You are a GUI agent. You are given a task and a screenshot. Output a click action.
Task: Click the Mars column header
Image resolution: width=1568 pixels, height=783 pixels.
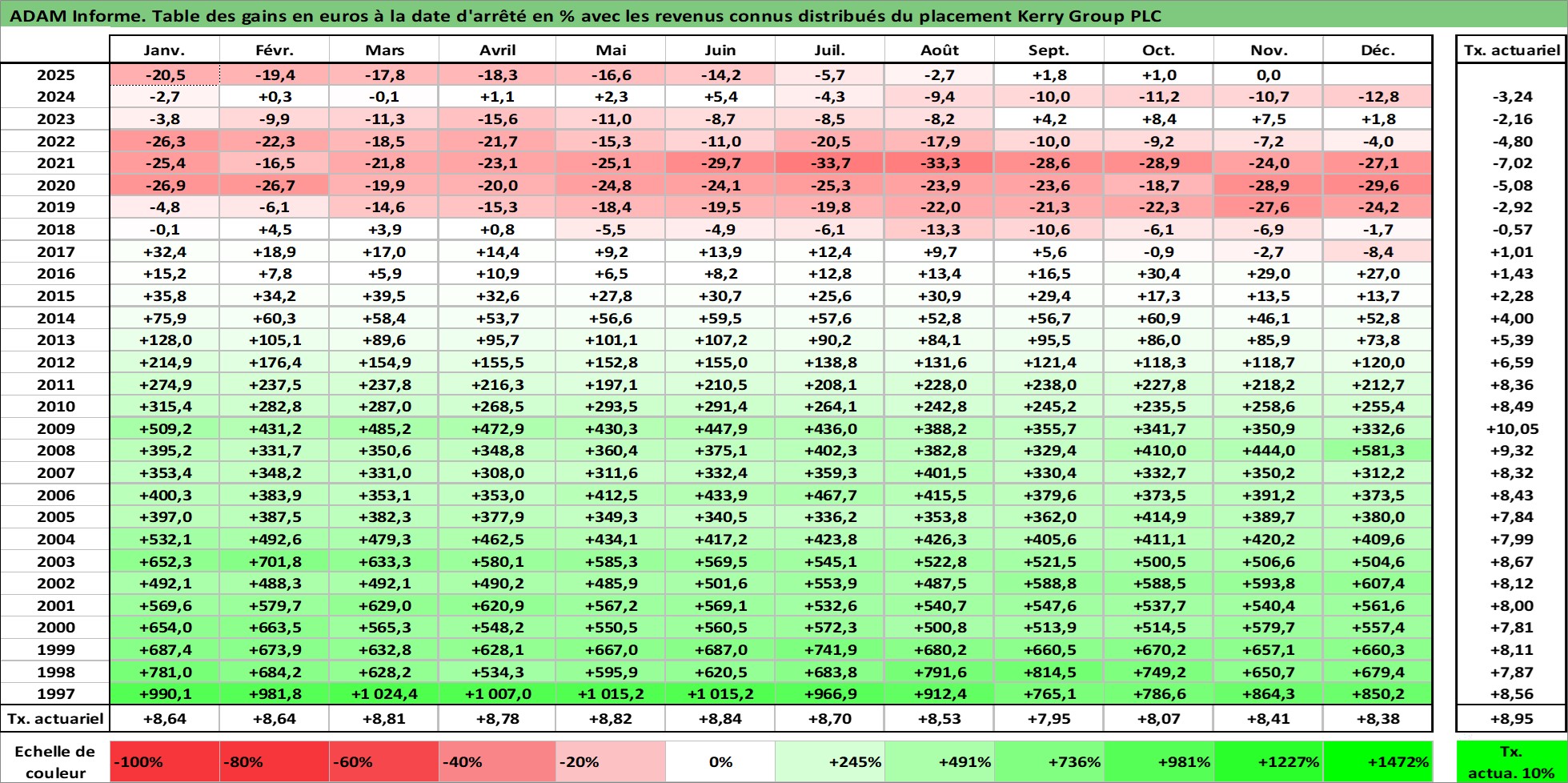384,50
